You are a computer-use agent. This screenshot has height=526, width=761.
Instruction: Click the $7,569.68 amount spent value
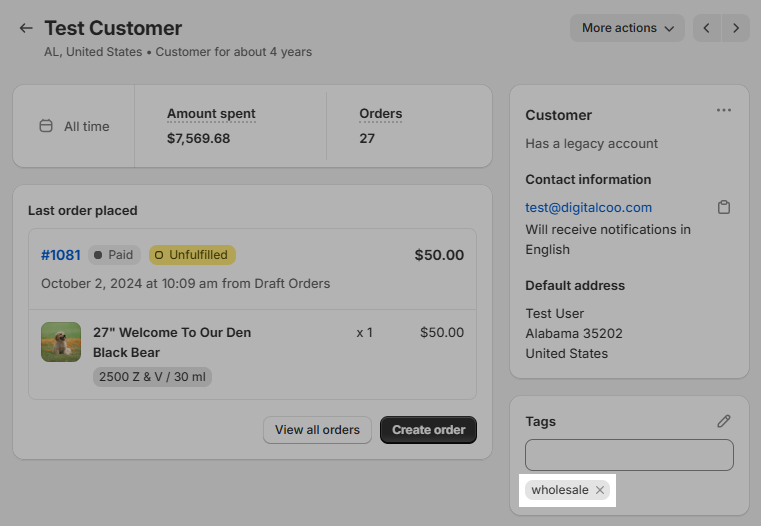199,139
